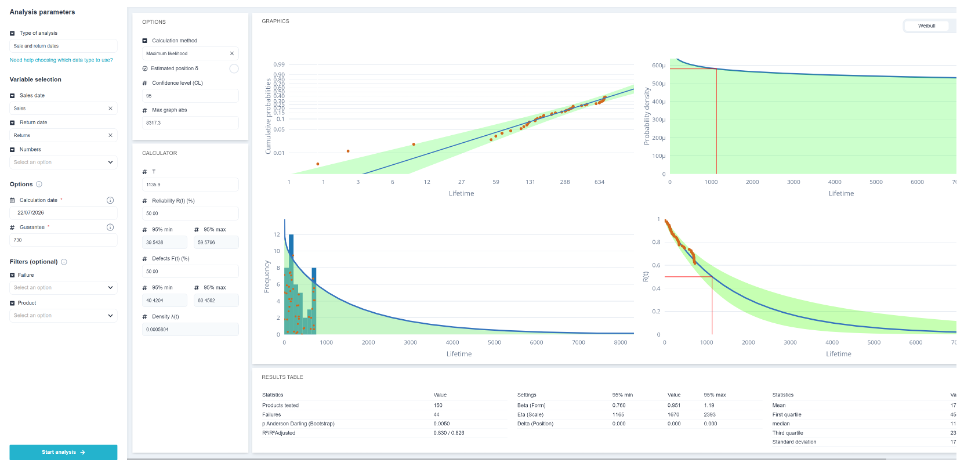Toggle the Estimated position δ switch
This screenshot has height=466, width=964.
(234, 68)
